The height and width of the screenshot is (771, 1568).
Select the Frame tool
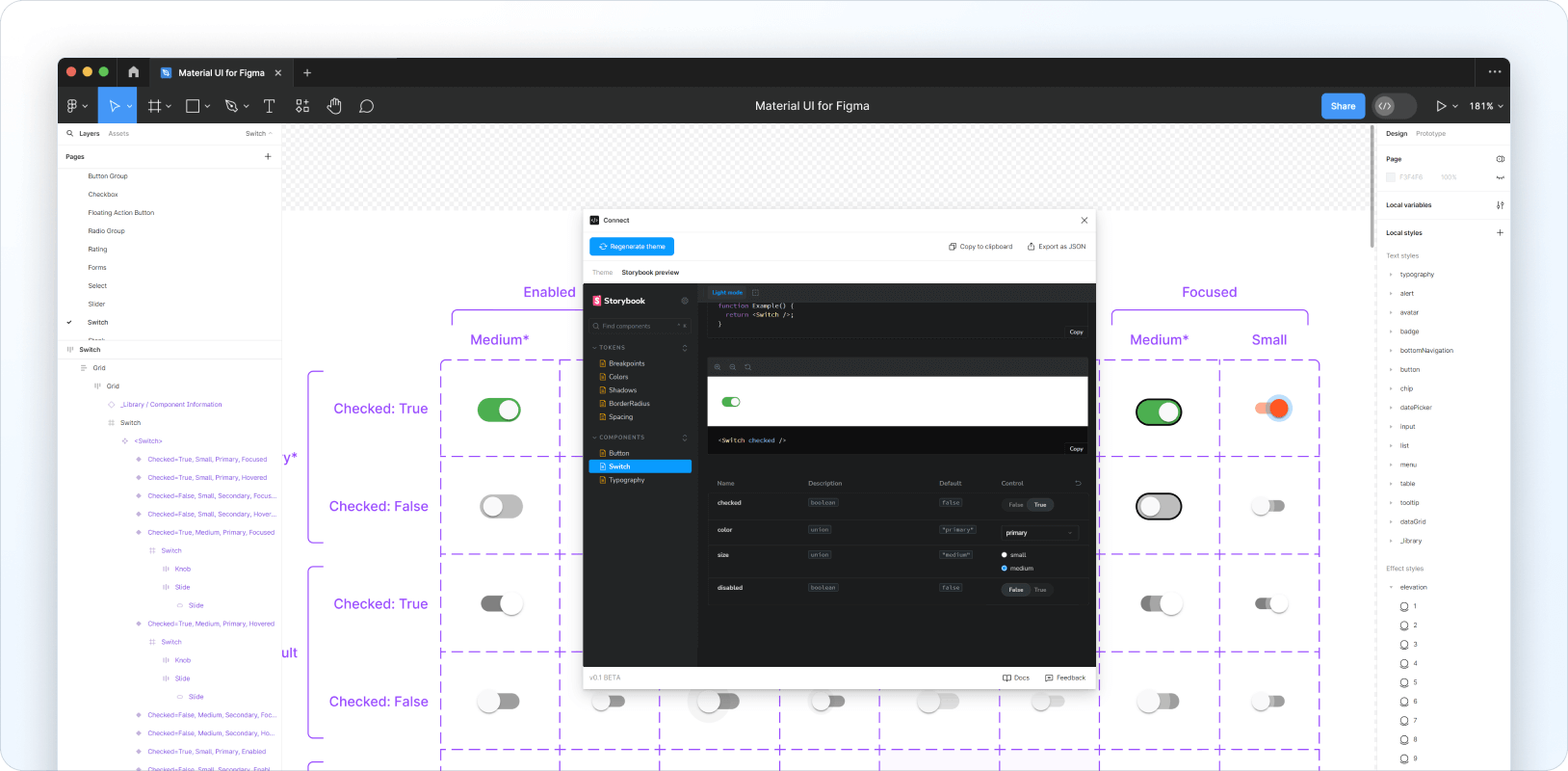154,106
